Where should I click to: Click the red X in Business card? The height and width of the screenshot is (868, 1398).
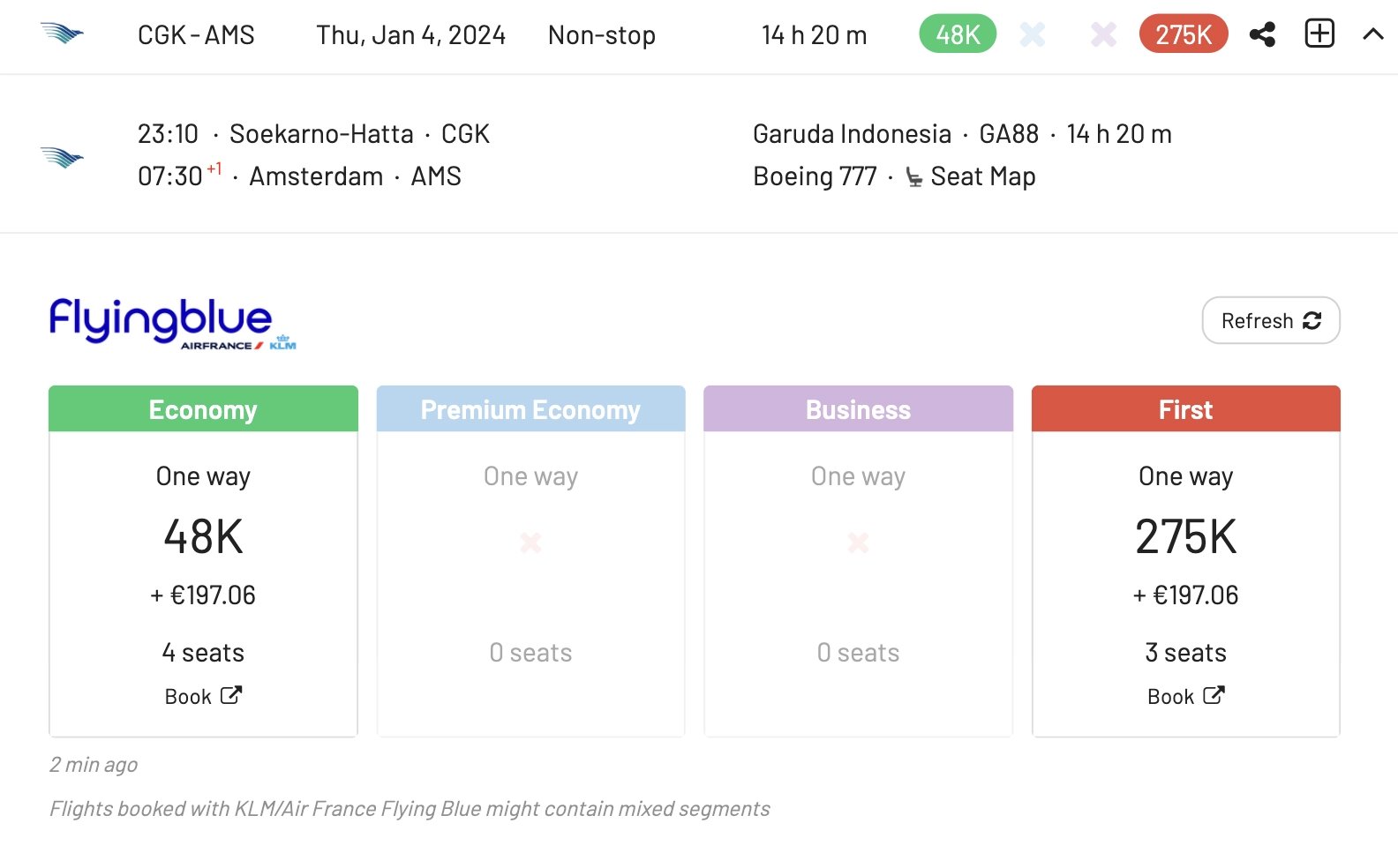858,542
